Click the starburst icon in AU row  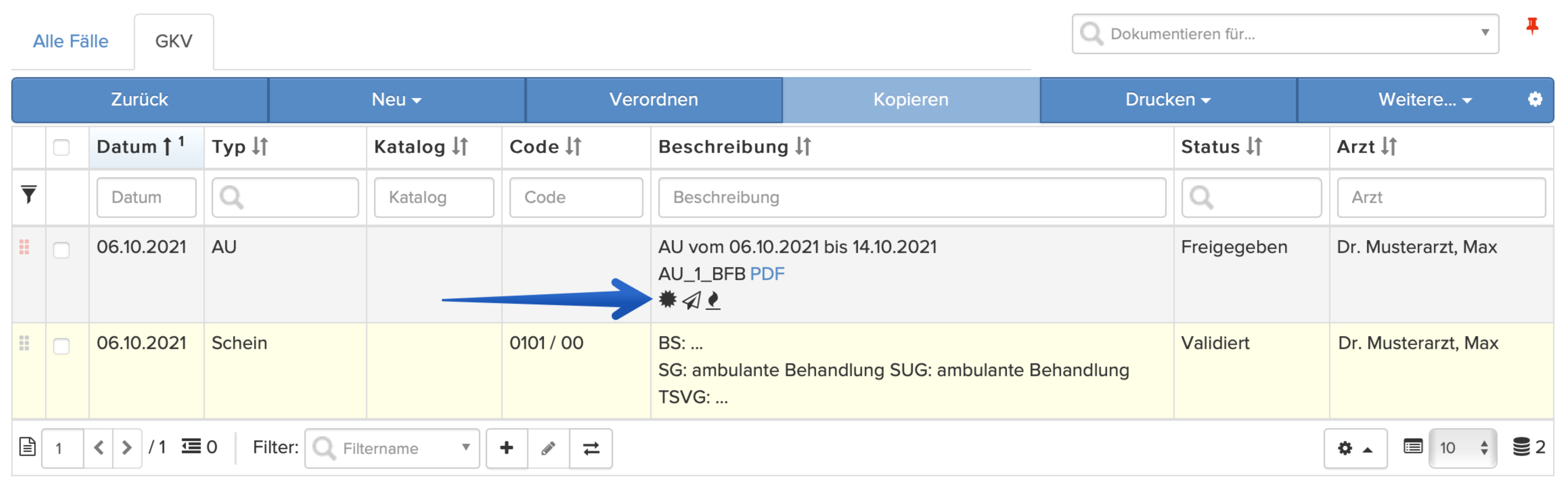(x=667, y=299)
